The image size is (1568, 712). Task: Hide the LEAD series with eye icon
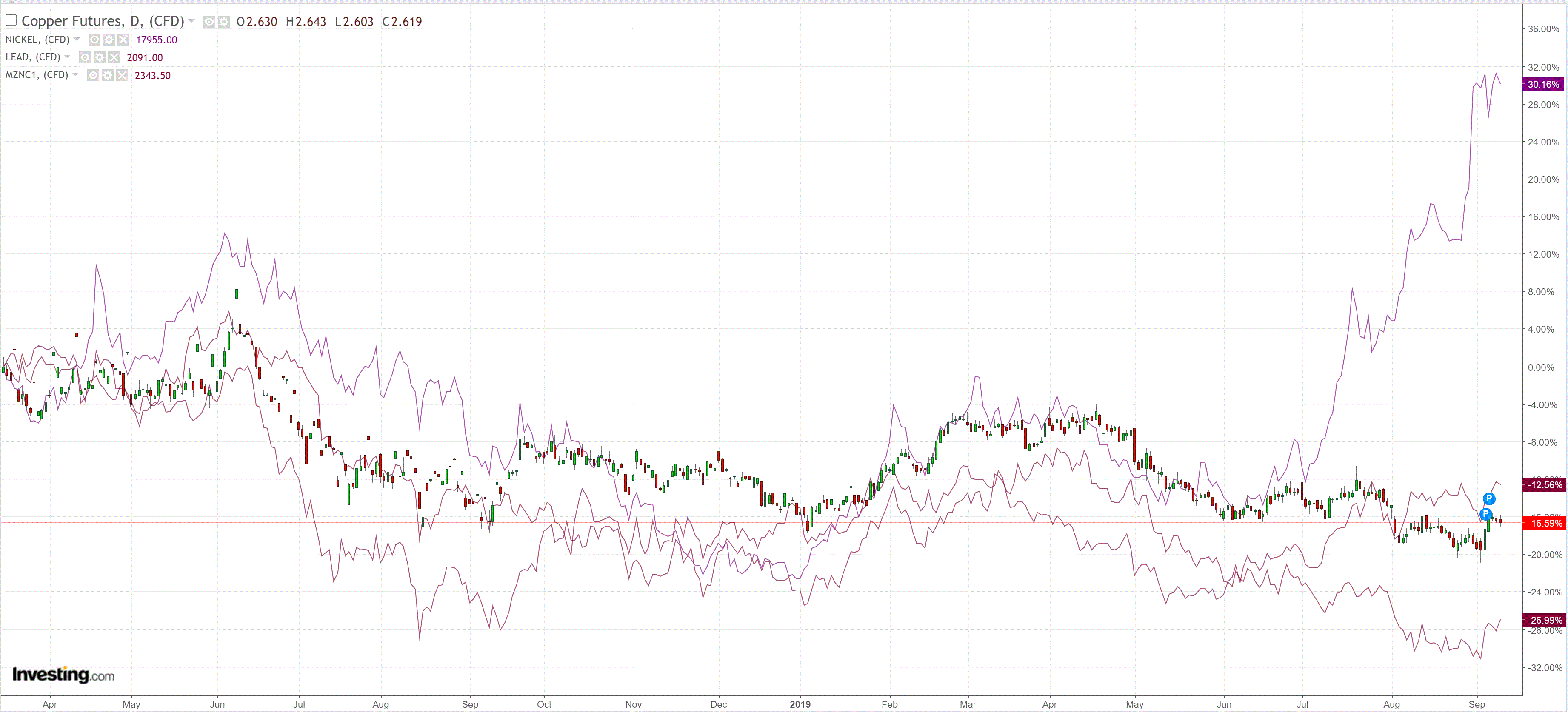tap(85, 57)
